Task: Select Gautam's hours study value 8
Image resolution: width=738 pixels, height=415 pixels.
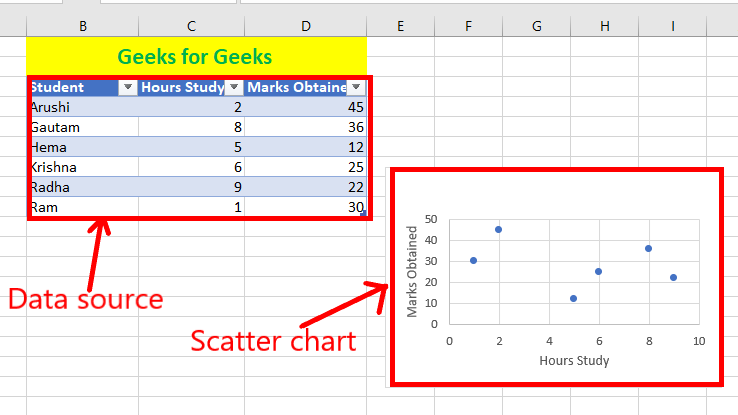Action: 192,127
